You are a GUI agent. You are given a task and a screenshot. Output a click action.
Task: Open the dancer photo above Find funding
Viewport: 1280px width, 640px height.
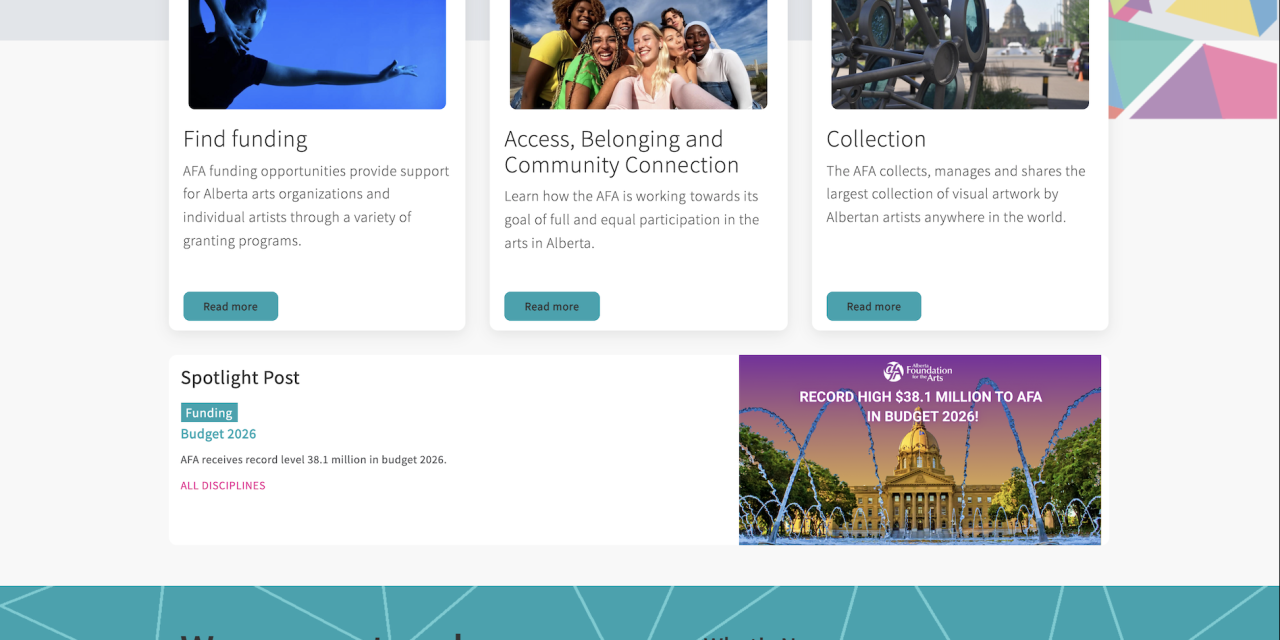317,54
